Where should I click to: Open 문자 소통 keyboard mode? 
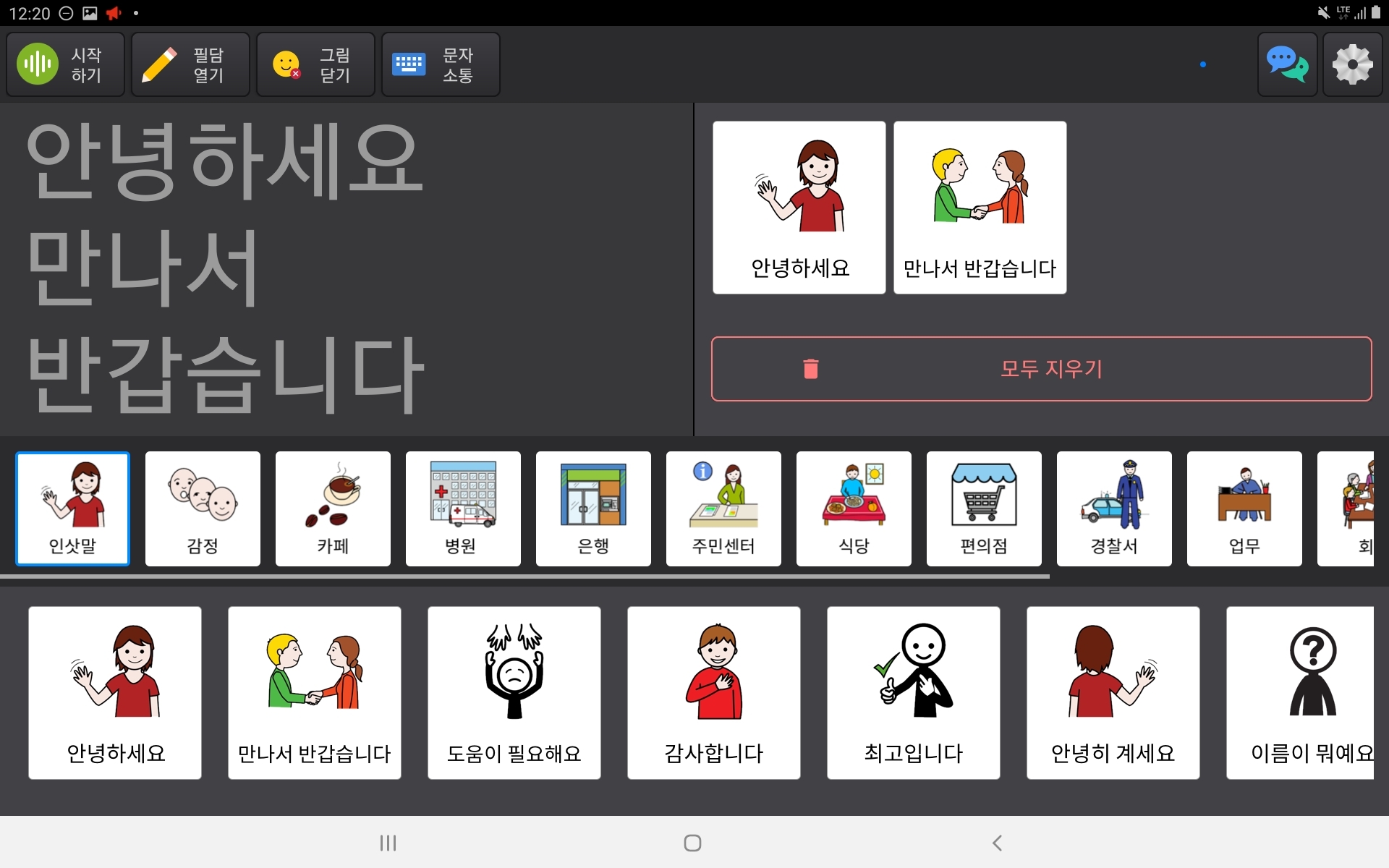441,64
